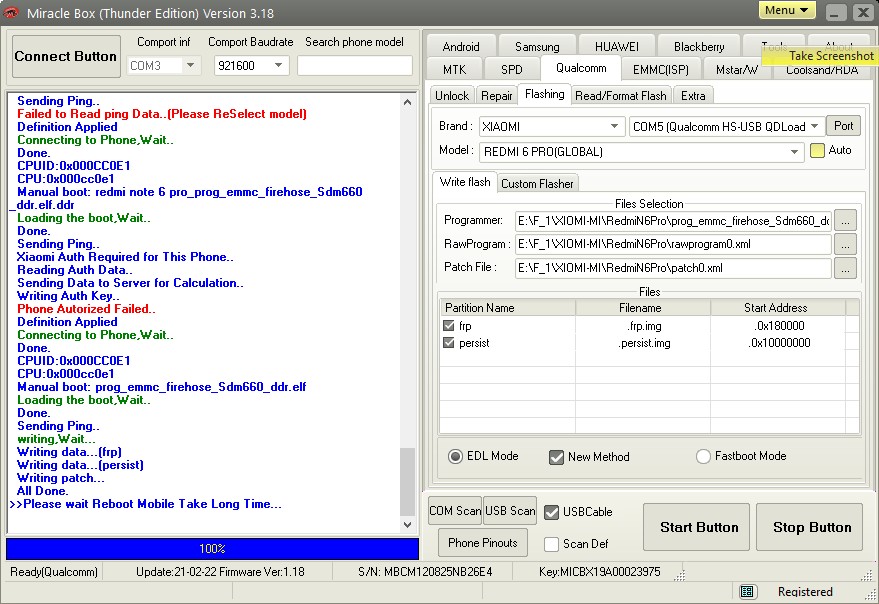This screenshot has height=604, width=879.
Task: Switch to the Samsung tab
Action: (537, 47)
